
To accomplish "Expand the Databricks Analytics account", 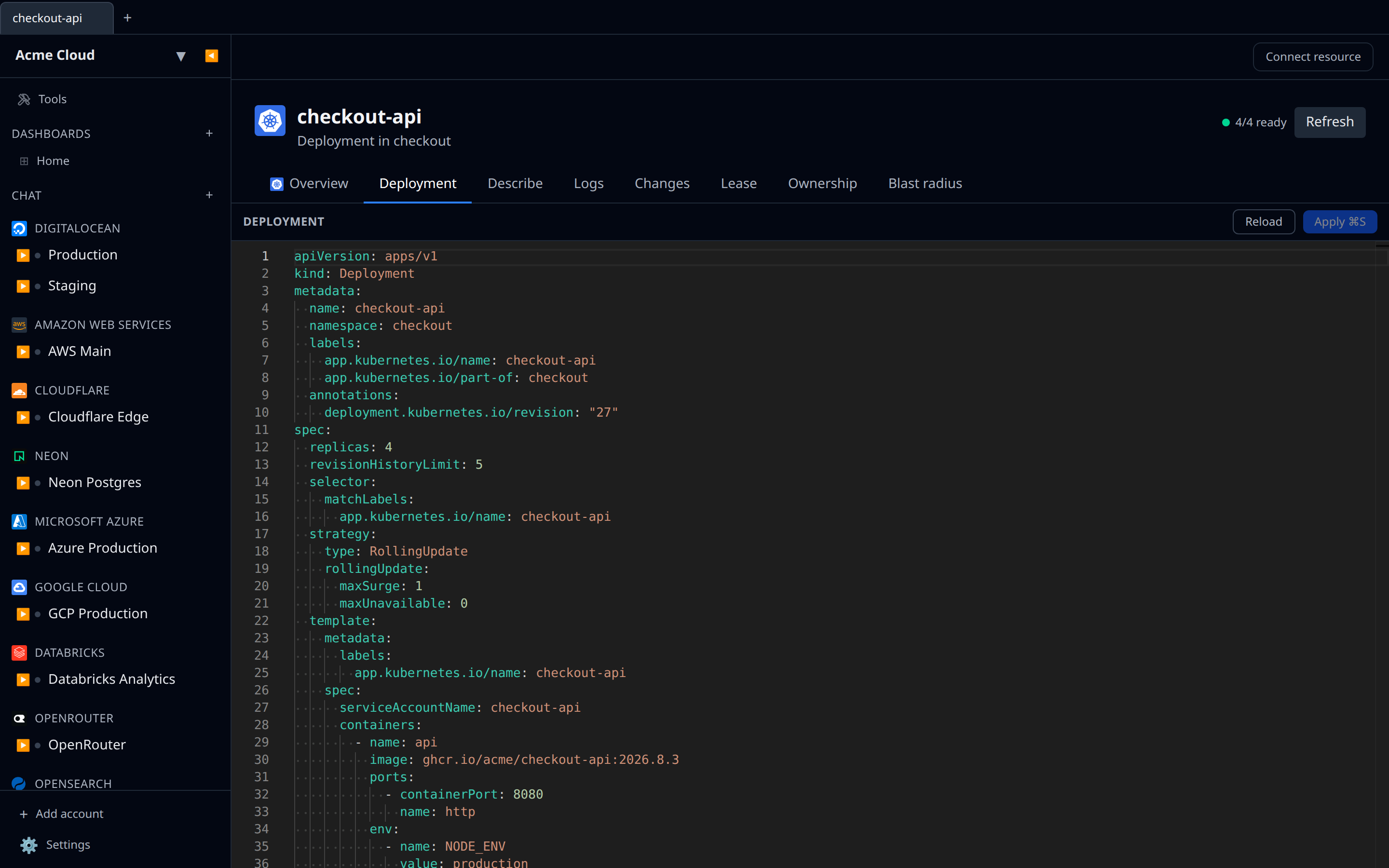I will [23, 679].
